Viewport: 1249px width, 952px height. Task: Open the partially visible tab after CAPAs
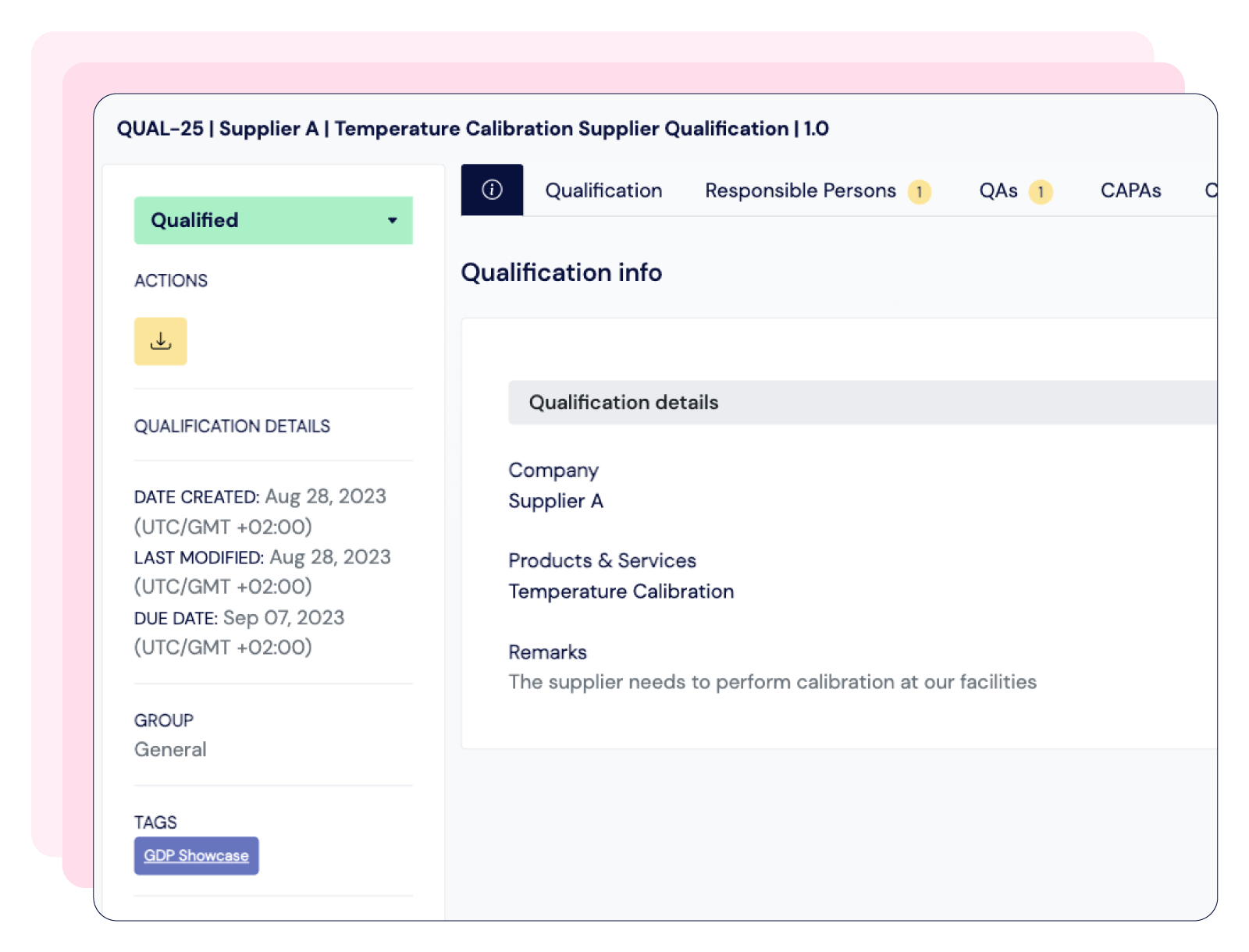pos(1213,190)
